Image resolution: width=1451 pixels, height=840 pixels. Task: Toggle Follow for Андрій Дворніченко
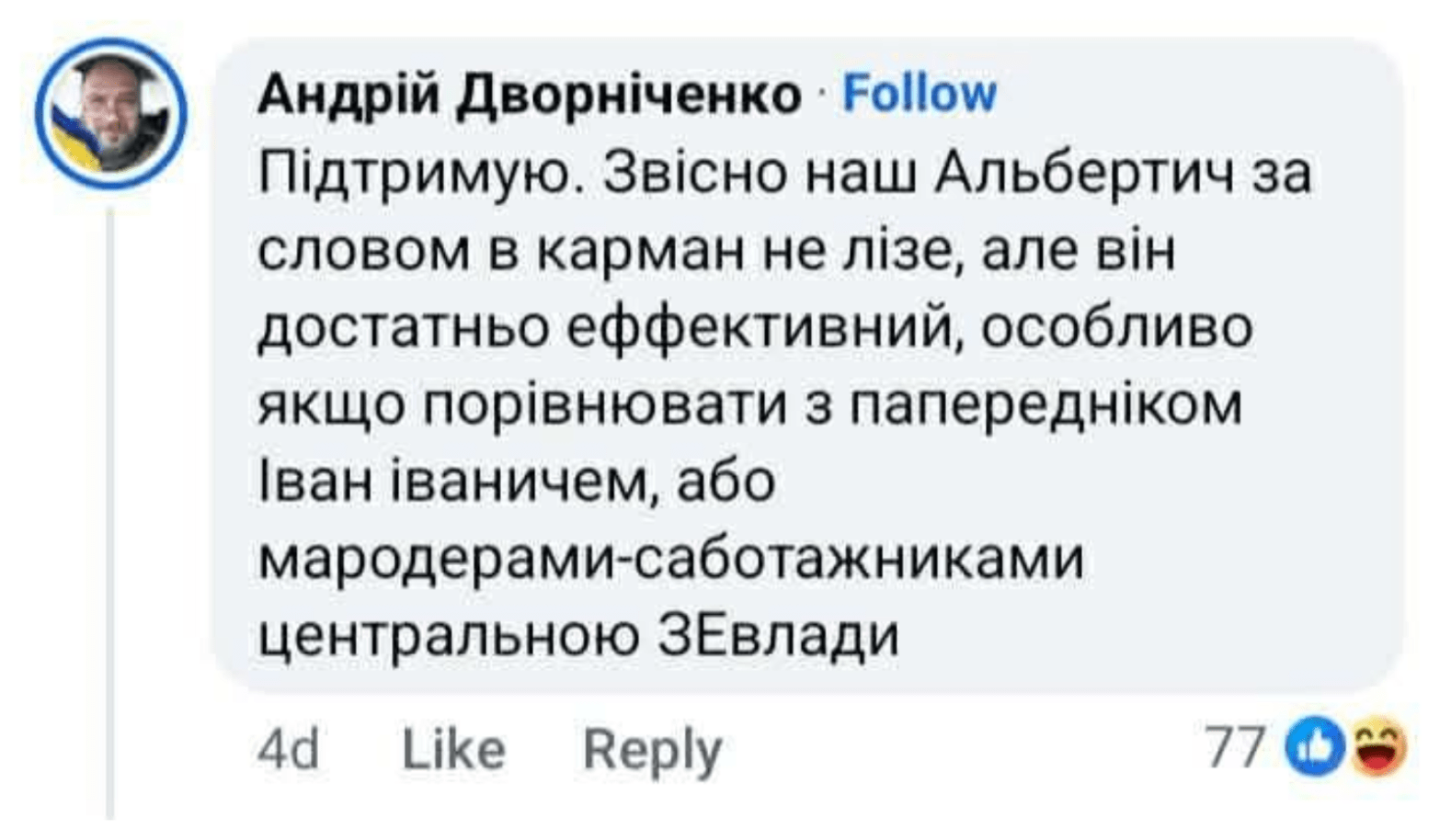tap(920, 92)
